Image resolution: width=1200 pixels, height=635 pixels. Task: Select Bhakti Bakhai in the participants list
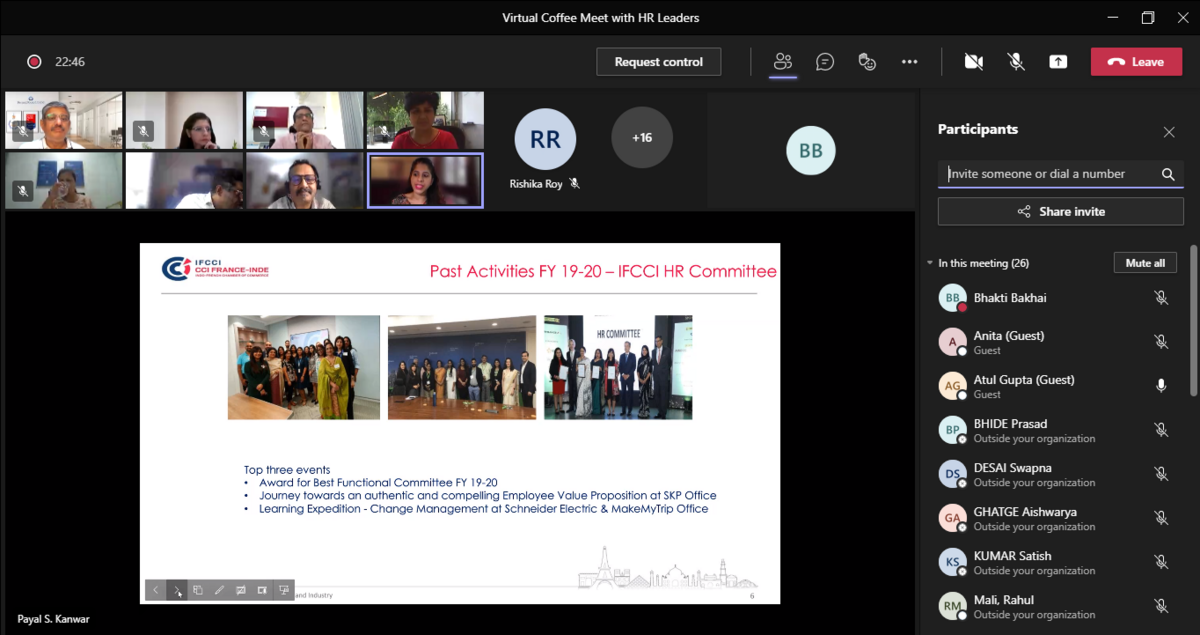1010,298
